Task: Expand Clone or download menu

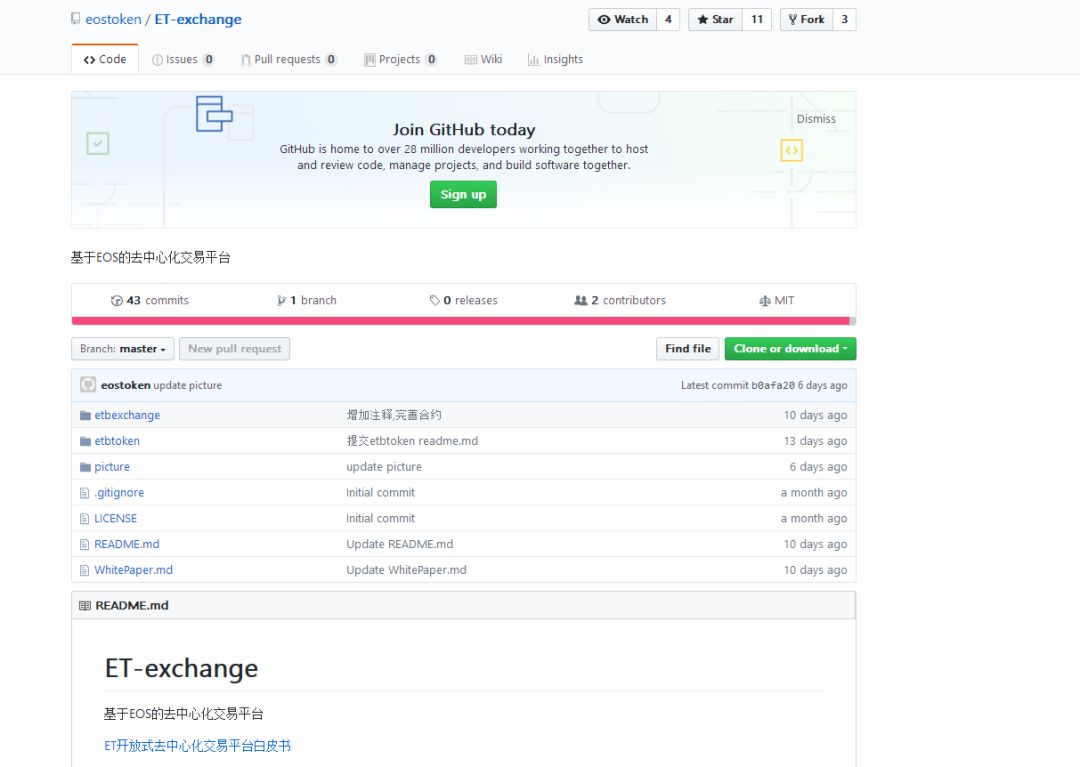Action: pos(790,348)
